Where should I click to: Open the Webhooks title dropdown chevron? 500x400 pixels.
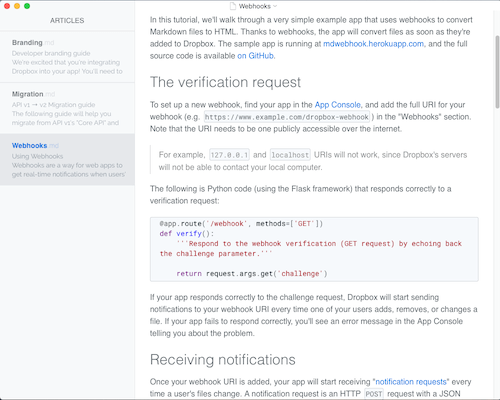point(275,6)
